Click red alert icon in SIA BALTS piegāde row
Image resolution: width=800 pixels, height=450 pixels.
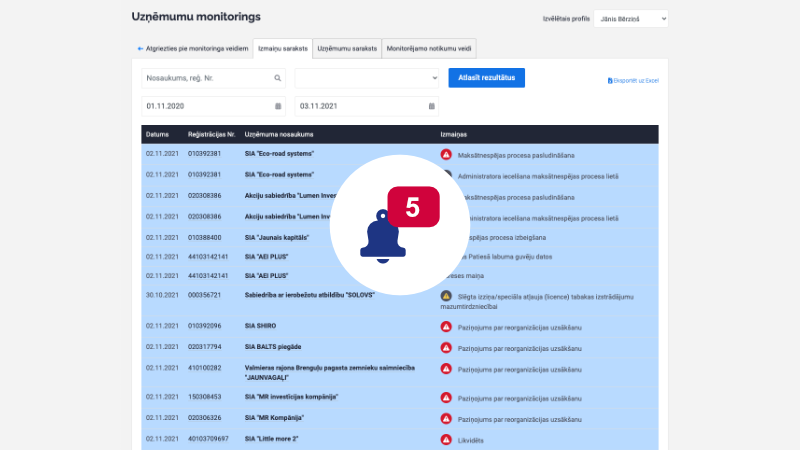click(x=446, y=345)
